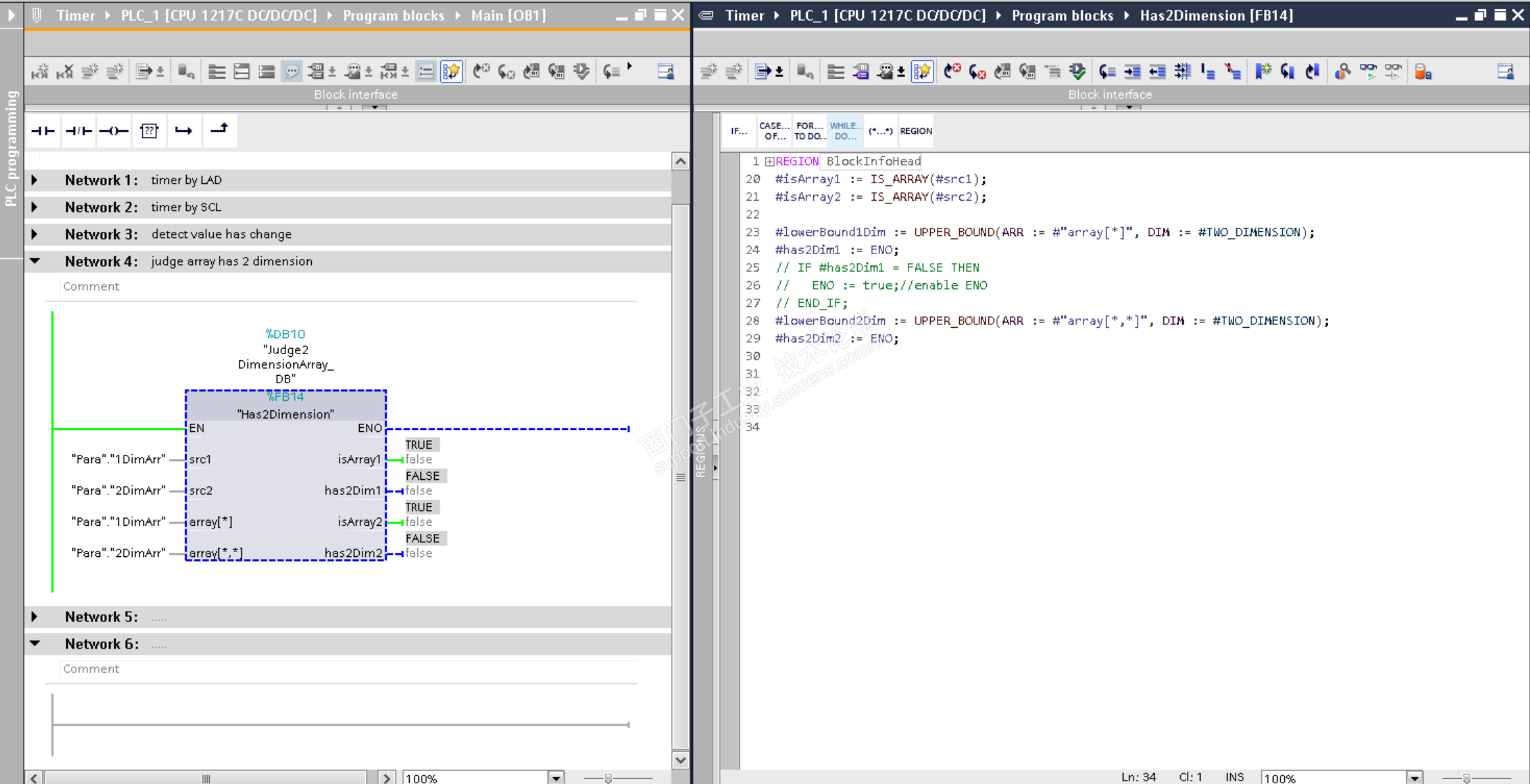1530x784 pixels.
Task: Insert IF statement template in SCL
Action: (x=739, y=131)
